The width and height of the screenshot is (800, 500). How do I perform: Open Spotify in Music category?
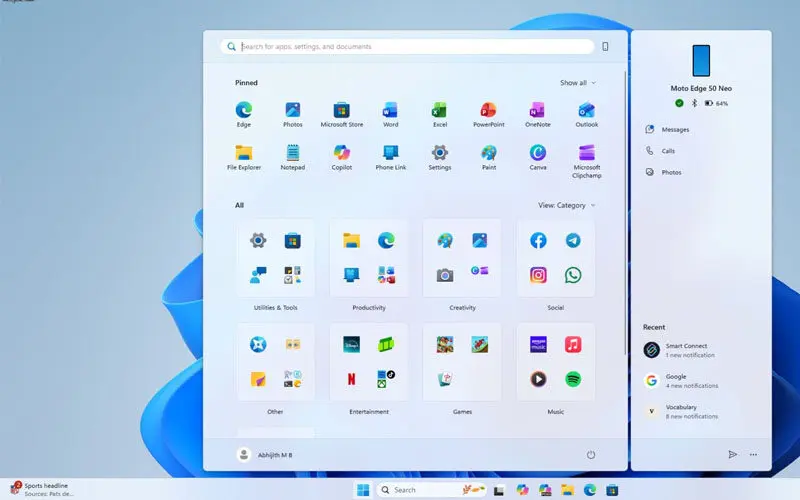[573, 379]
